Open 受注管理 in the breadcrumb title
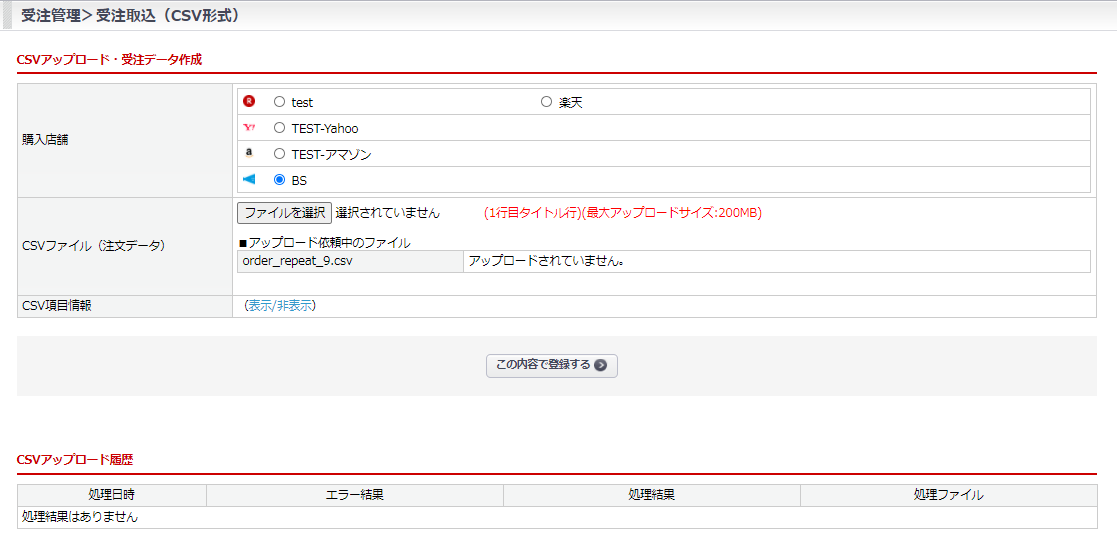 [50, 16]
